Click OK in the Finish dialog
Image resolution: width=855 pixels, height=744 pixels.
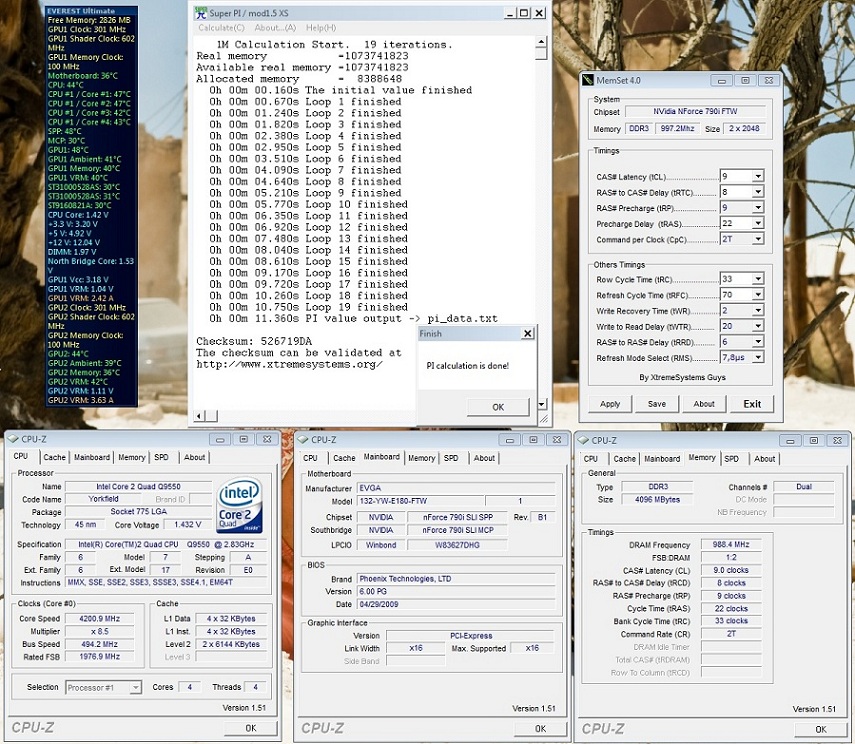pos(498,407)
